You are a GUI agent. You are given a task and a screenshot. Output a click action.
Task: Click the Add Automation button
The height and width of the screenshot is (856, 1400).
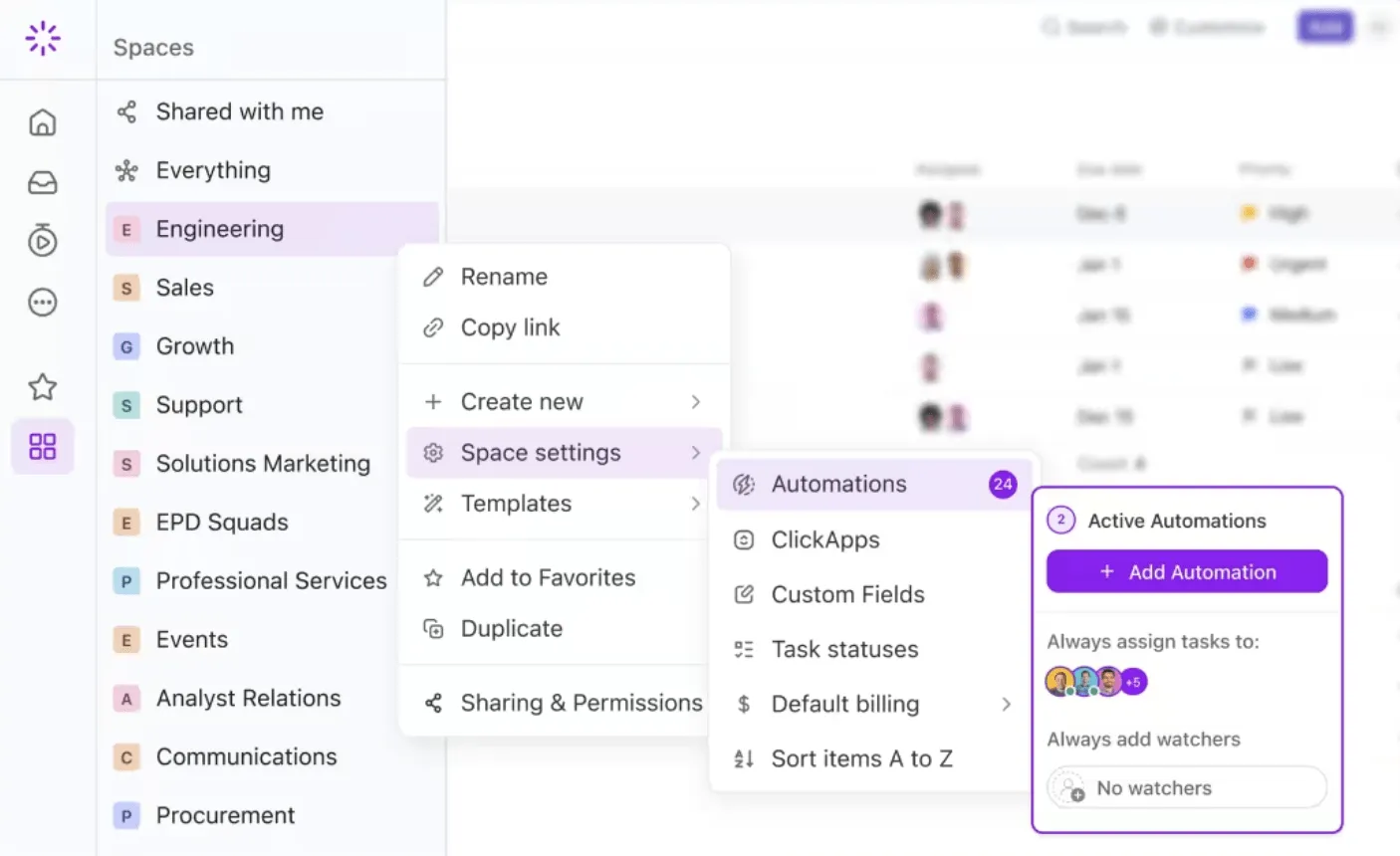tap(1187, 571)
